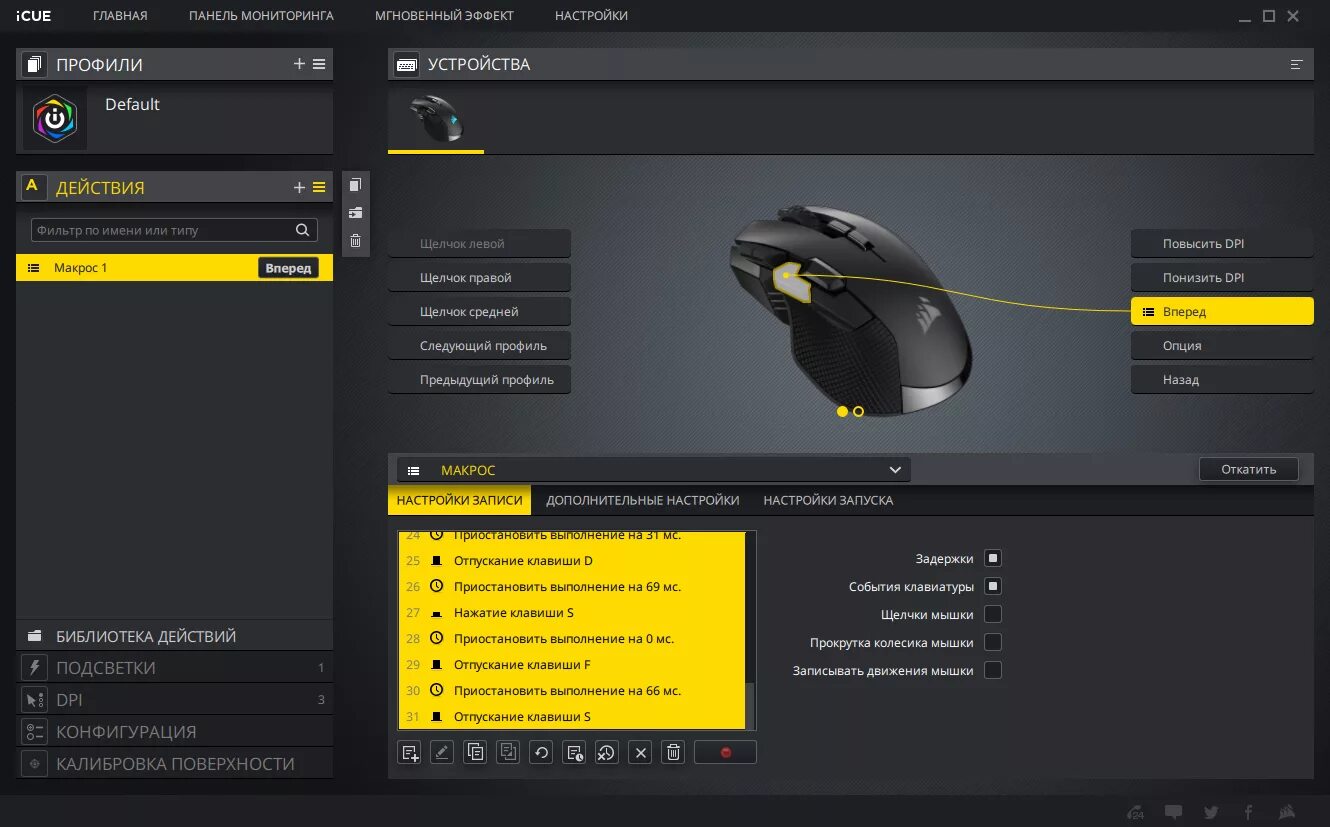1330x827 pixels.
Task: Open 24-hour support phone icon
Action: (1136, 812)
